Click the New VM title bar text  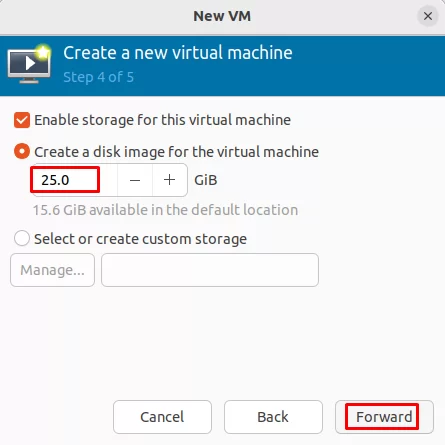tap(222, 16)
